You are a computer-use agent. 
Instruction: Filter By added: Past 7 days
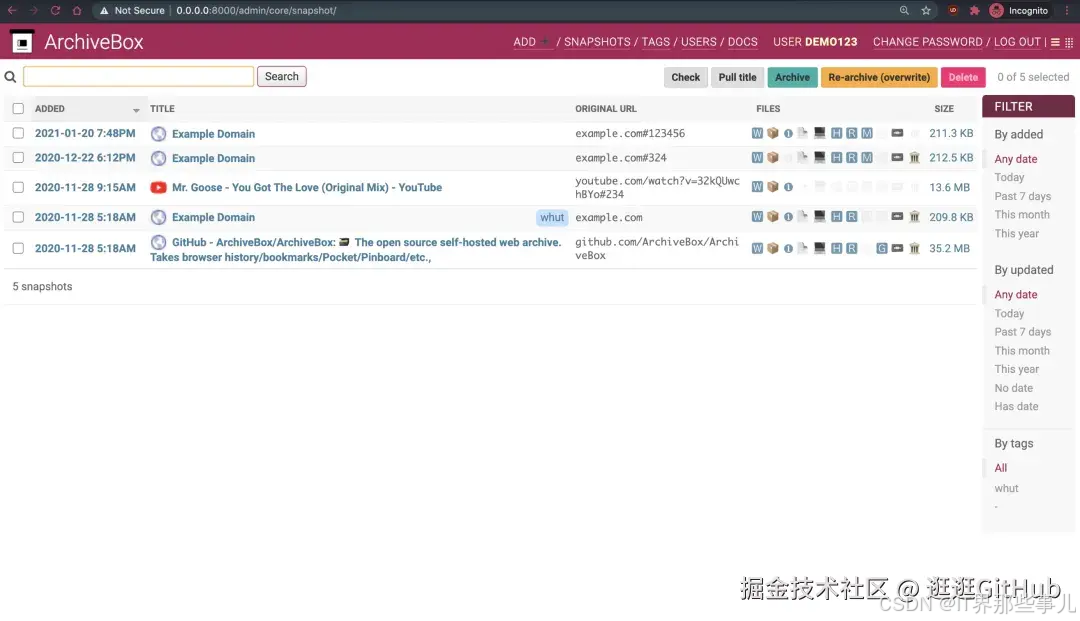click(x=1022, y=196)
